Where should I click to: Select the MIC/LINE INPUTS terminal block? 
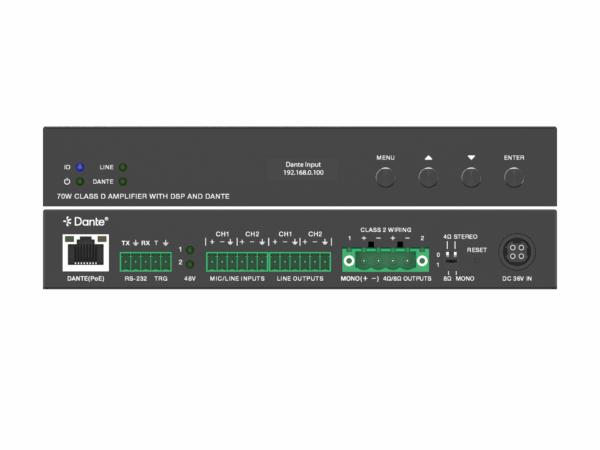pyautogui.click(x=237, y=262)
